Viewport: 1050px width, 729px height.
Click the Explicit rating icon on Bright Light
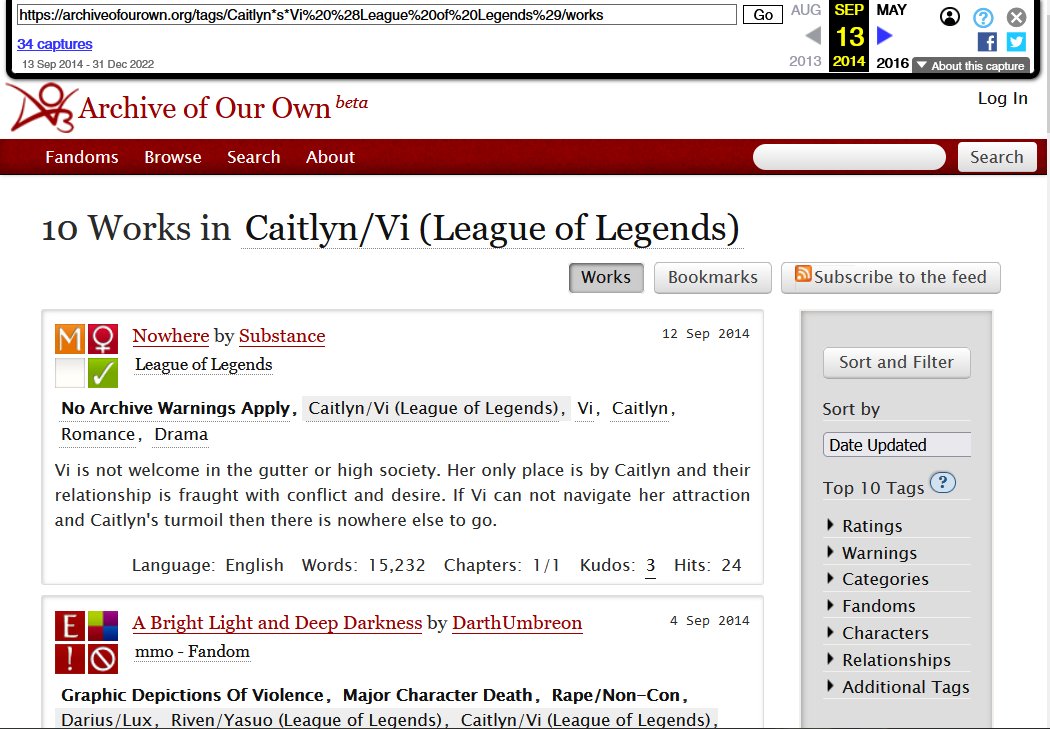[x=70, y=626]
